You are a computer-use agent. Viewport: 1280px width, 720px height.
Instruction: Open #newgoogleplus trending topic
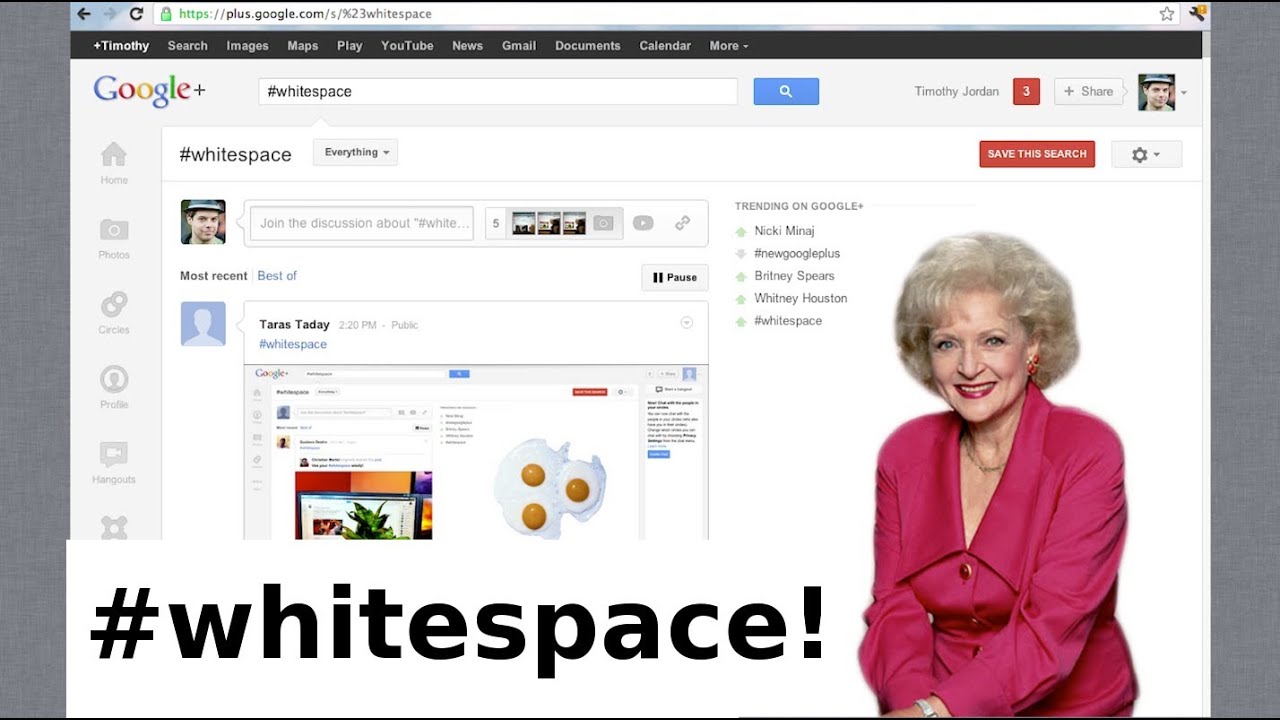[x=797, y=254]
